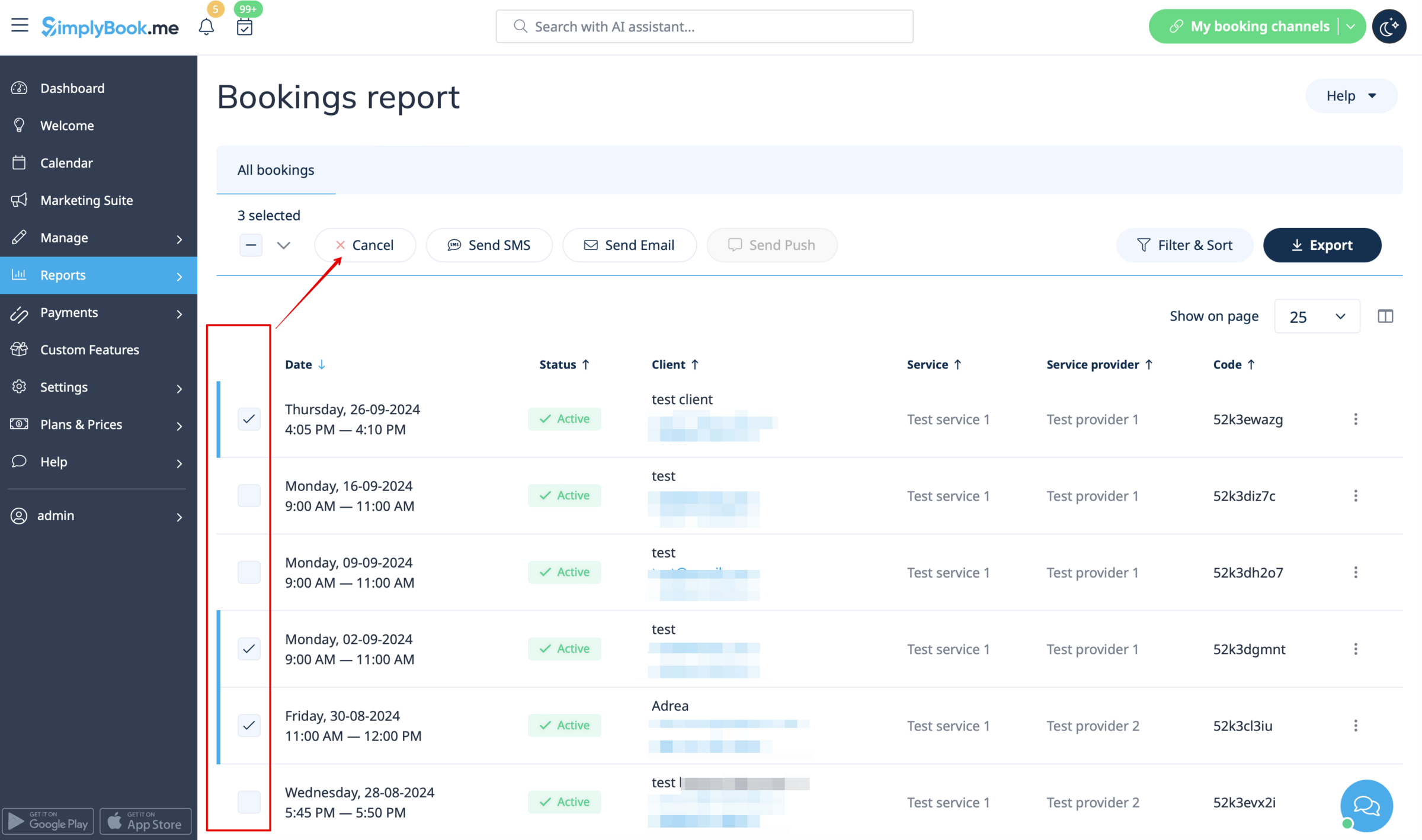Viewport: 1422px width, 840px height.
Task: Check the Monday 16-09-2024 booking checkbox
Action: click(249, 496)
